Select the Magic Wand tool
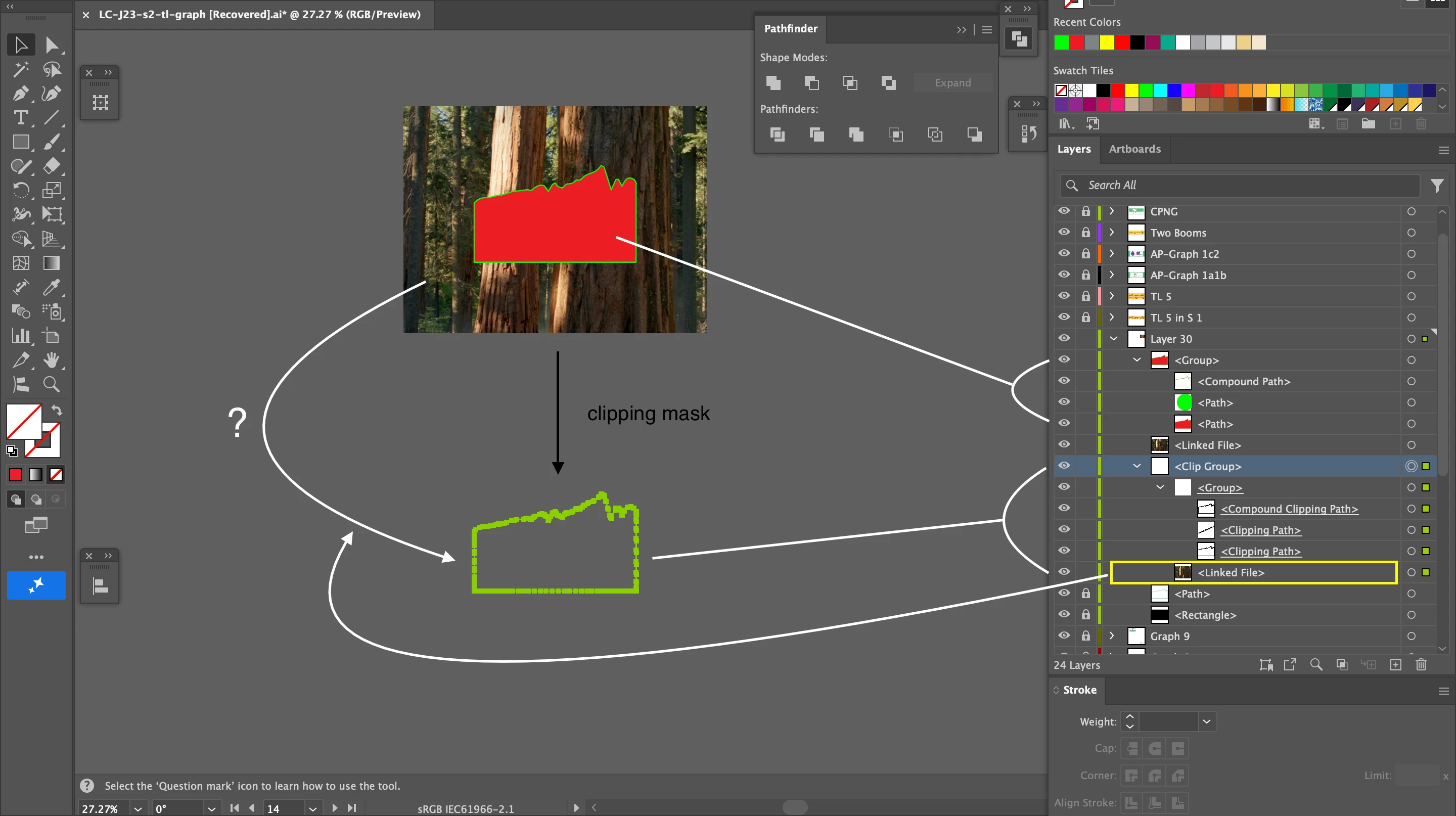 (20, 69)
